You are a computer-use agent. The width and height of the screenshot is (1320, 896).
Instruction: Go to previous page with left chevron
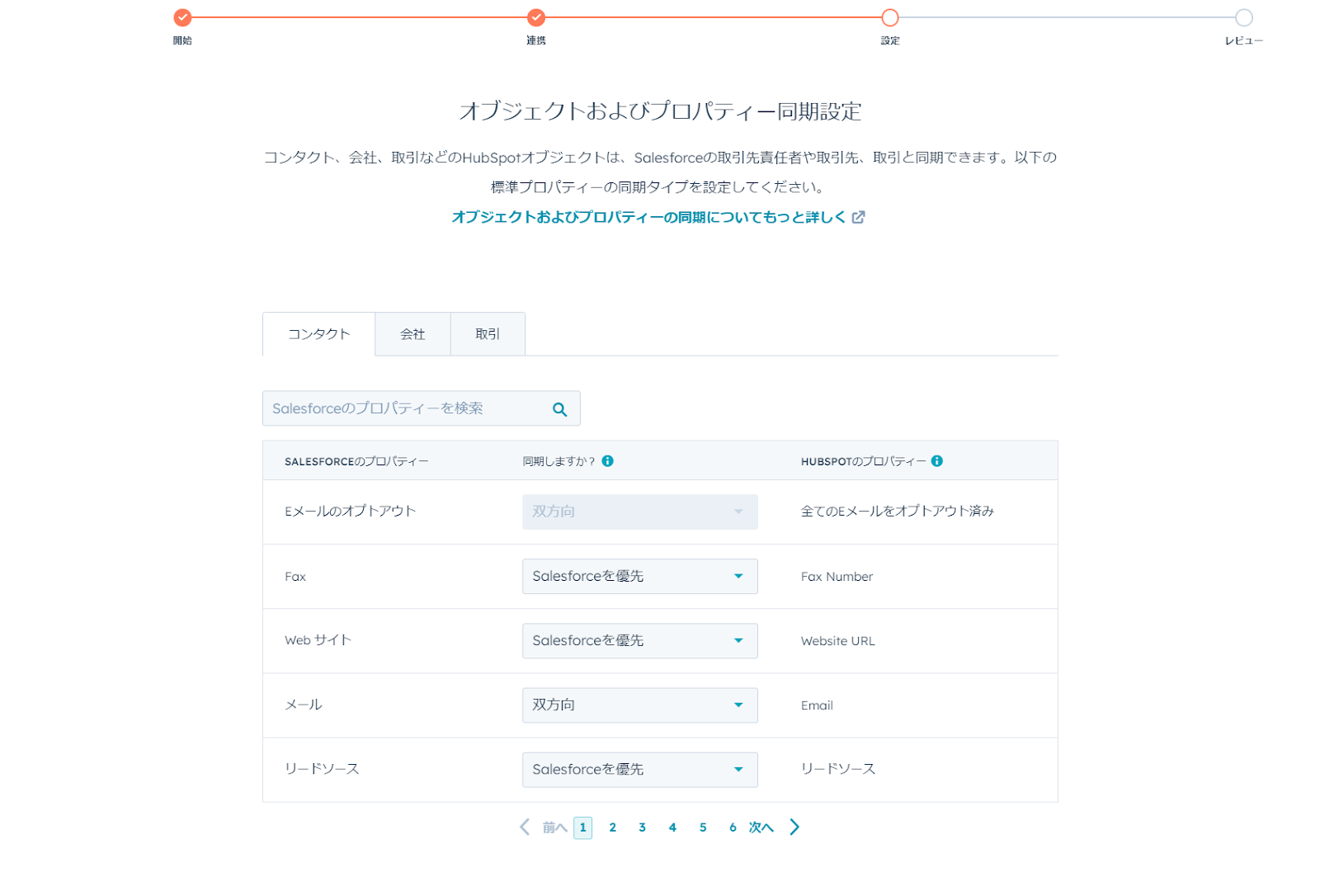pyautogui.click(x=525, y=827)
